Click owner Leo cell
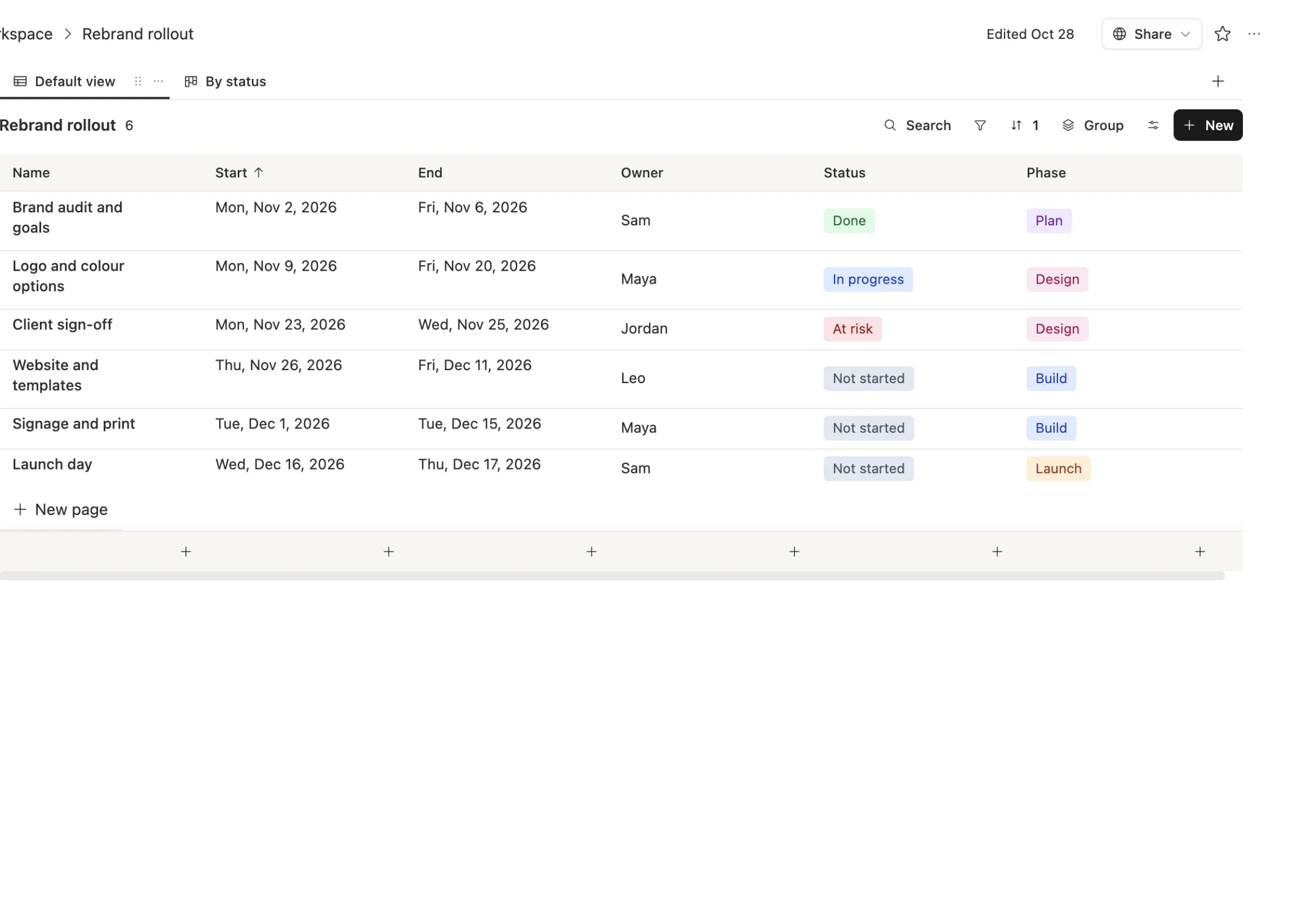1297x924 pixels. 633,378
